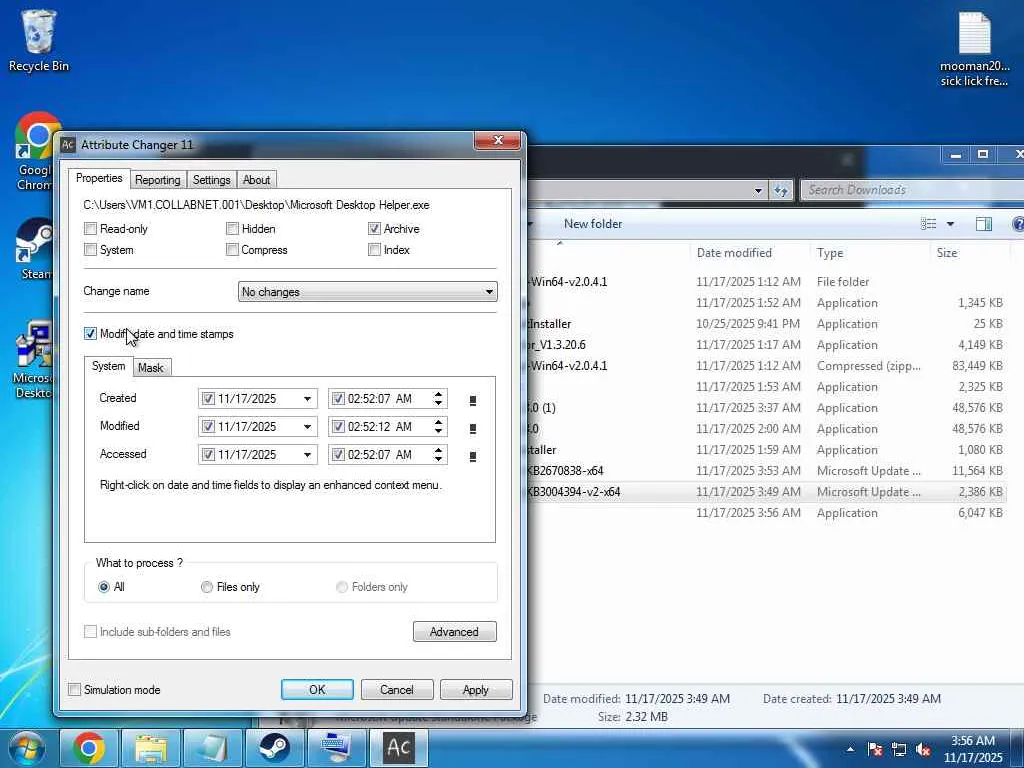
Task: Switch to the Properties tab
Action: 99,178
